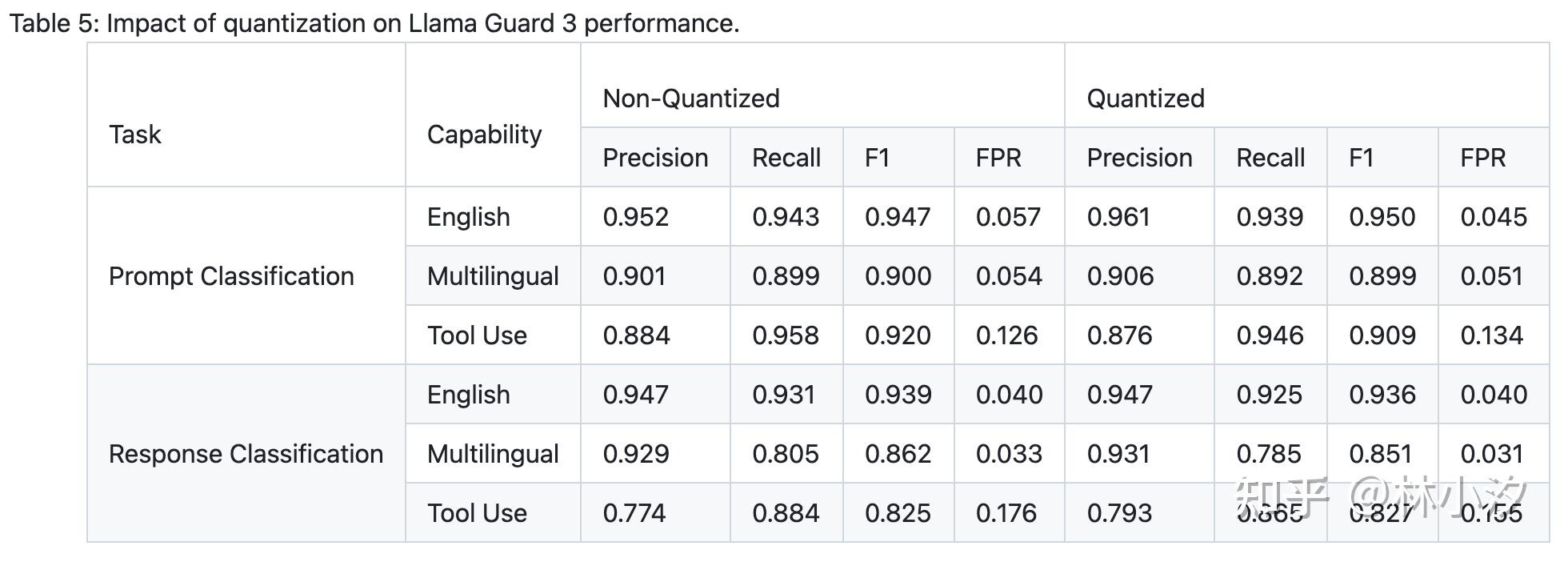The width and height of the screenshot is (1568, 562).
Task: Click the 0.126 FPR cell
Action: click(1006, 335)
